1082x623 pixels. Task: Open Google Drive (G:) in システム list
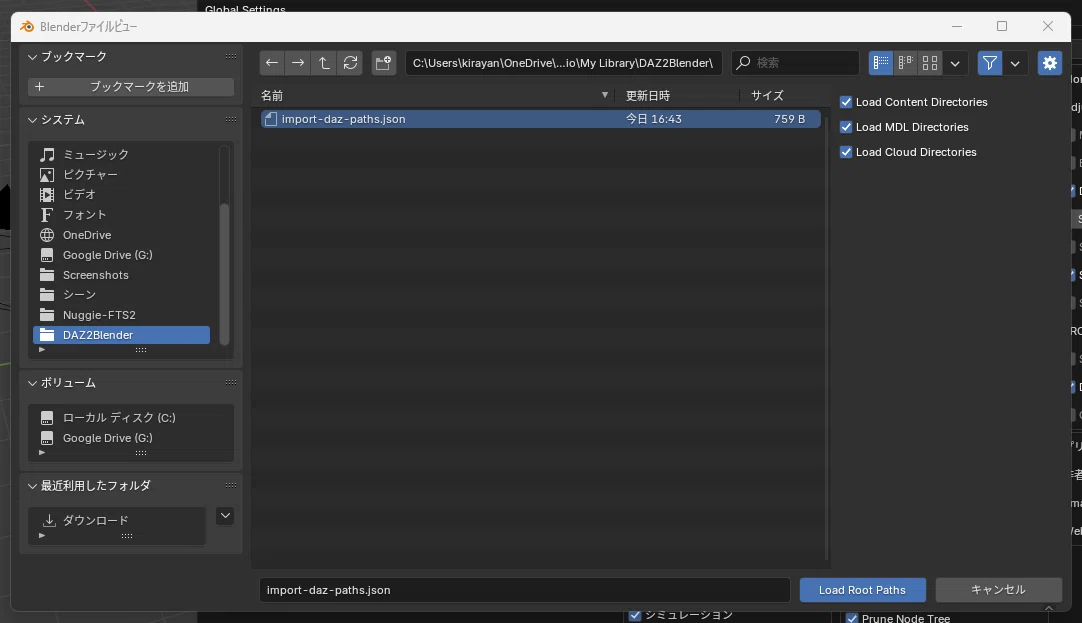pyautogui.click(x=121, y=255)
